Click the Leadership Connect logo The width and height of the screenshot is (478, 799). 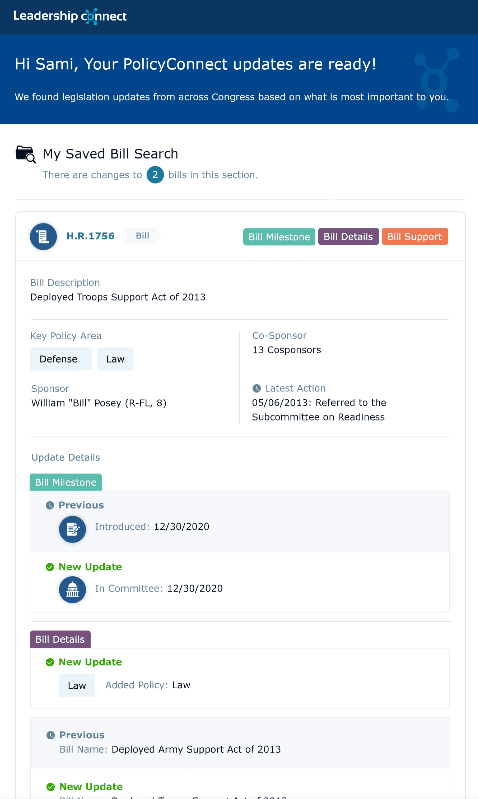tap(70, 16)
